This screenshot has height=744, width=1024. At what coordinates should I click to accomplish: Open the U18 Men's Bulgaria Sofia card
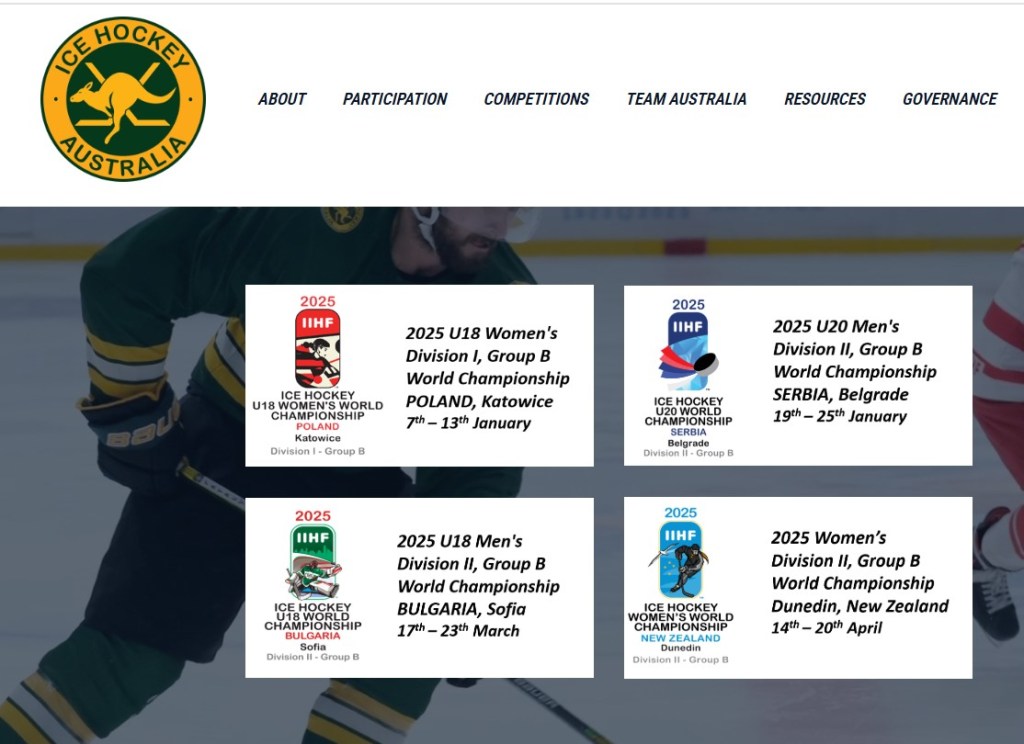419,588
